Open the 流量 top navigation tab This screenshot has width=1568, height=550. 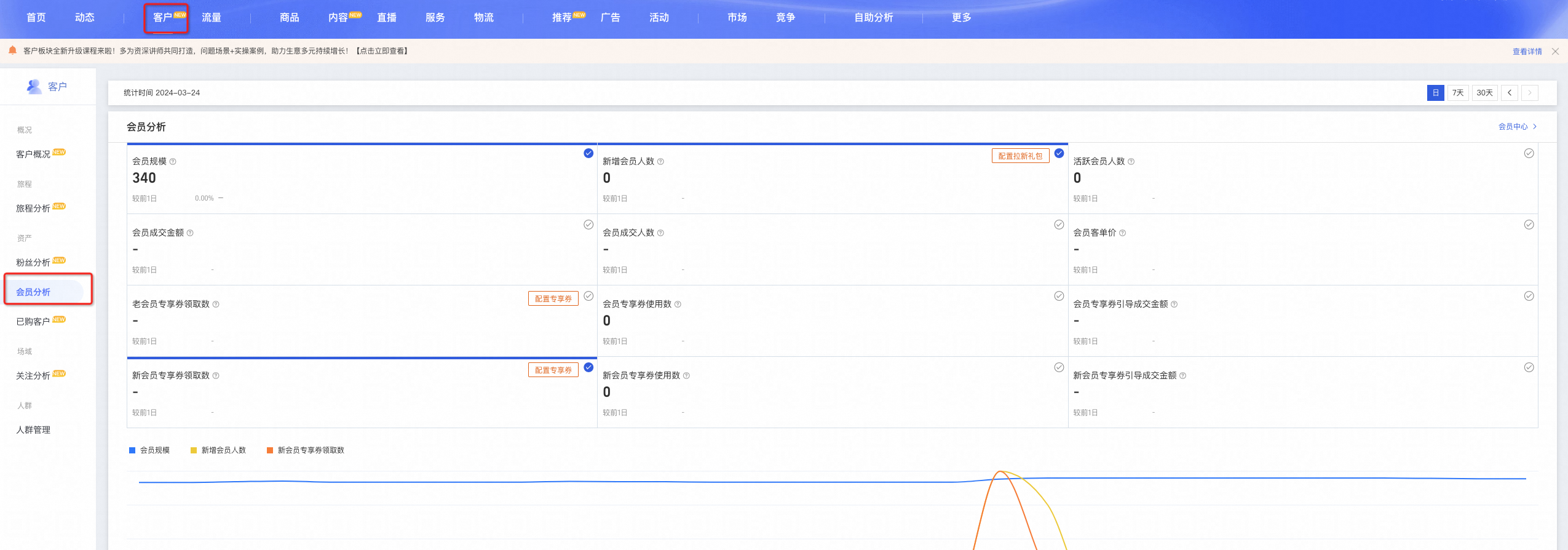tap(212, 18)
